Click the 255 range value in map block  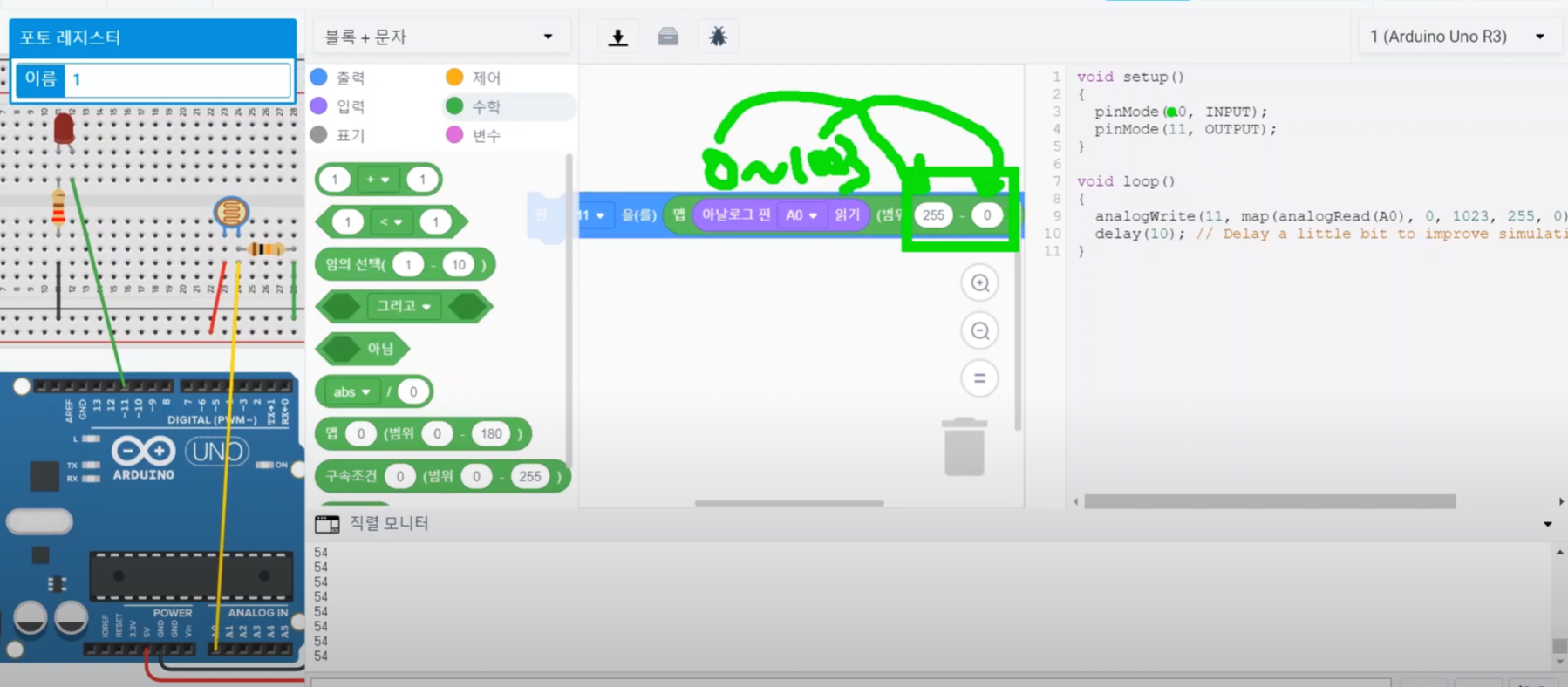coord(933,215)
